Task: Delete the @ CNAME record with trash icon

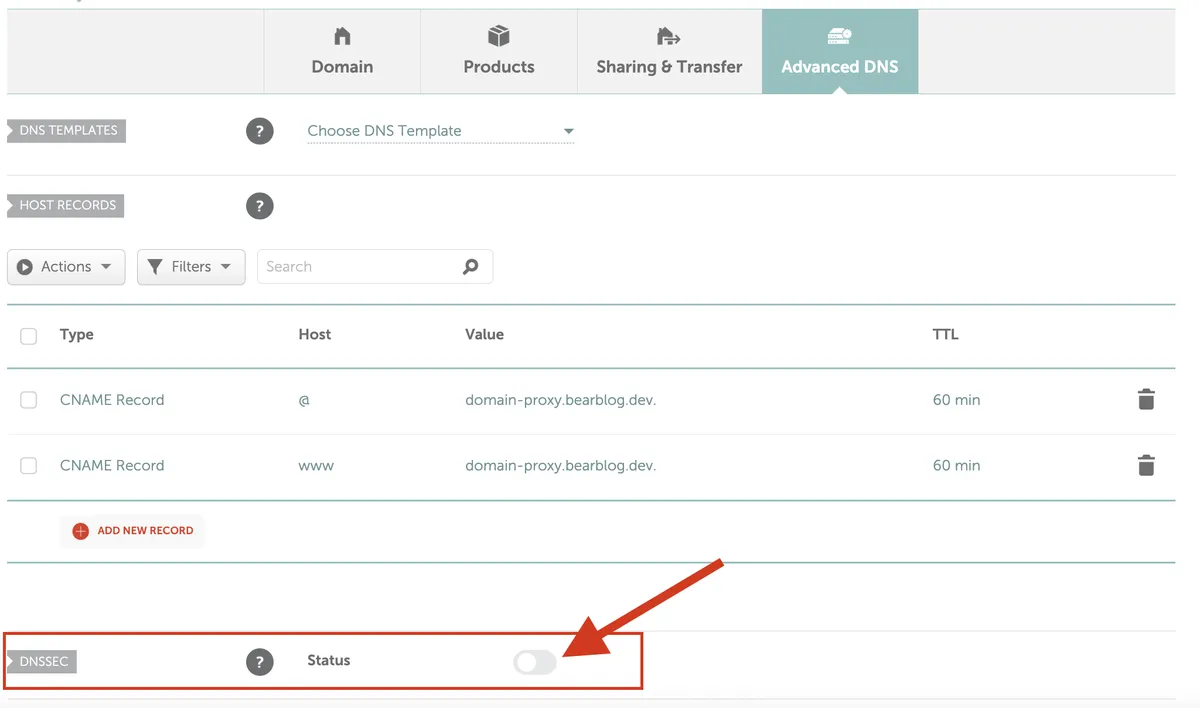Action: tap(1146, 400)
